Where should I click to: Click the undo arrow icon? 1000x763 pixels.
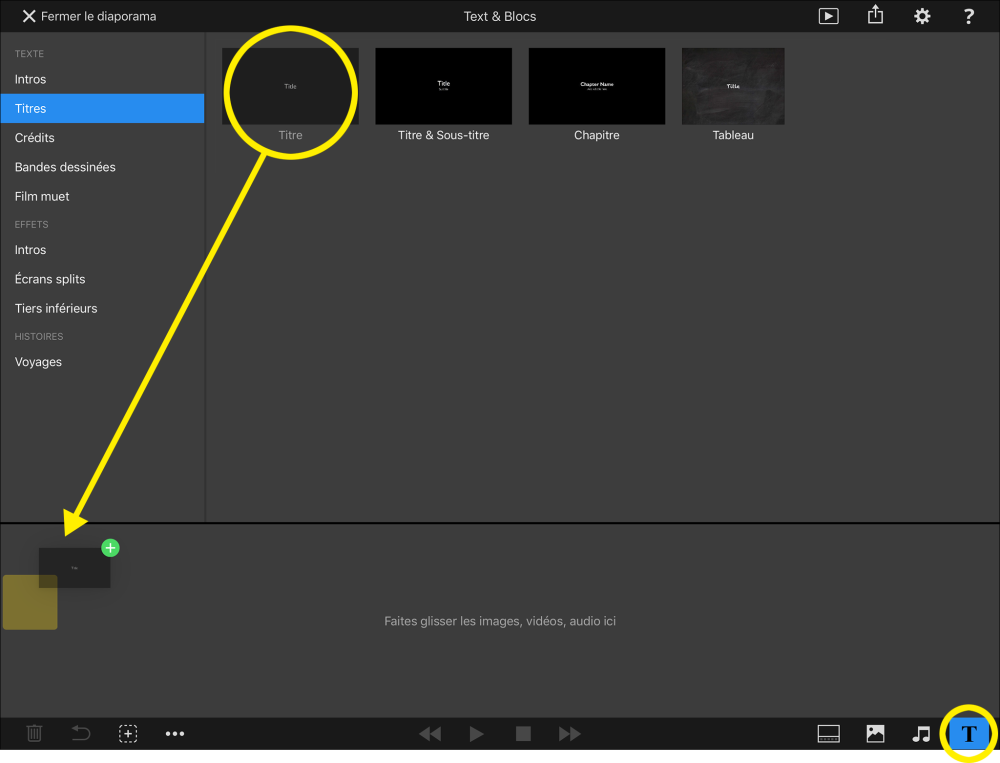click(81, 734)
